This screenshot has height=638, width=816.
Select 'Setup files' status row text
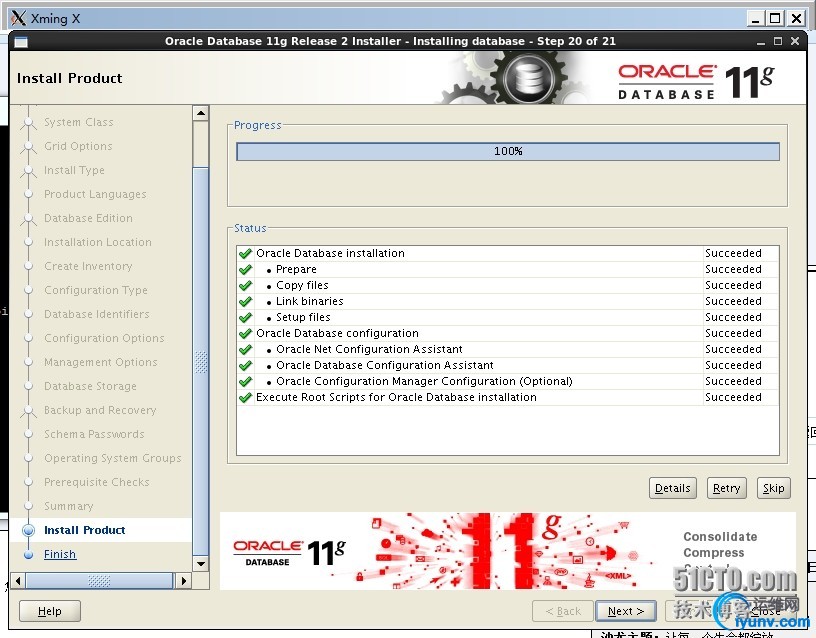coord(303,317)
